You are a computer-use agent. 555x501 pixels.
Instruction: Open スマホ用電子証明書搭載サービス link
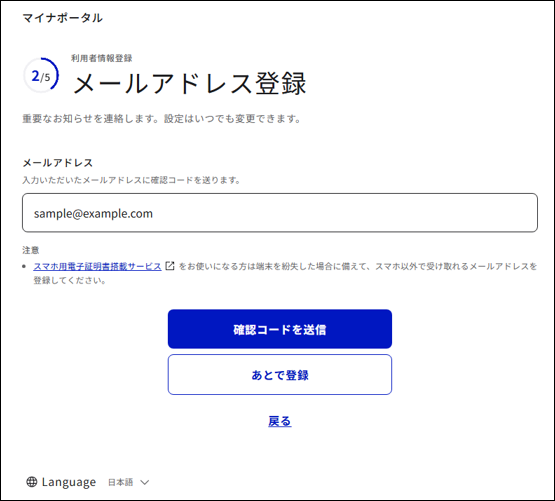pyautogui.click(x=97, y=266)
